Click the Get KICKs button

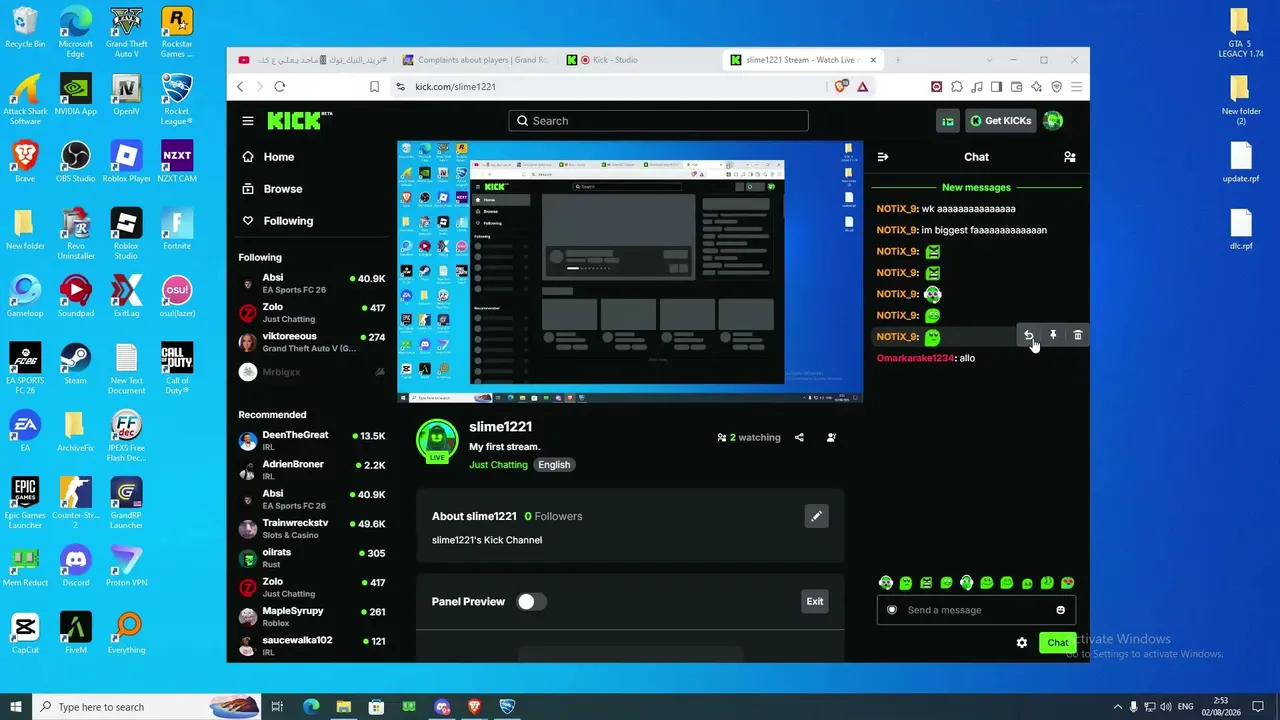pos(1000,121)
